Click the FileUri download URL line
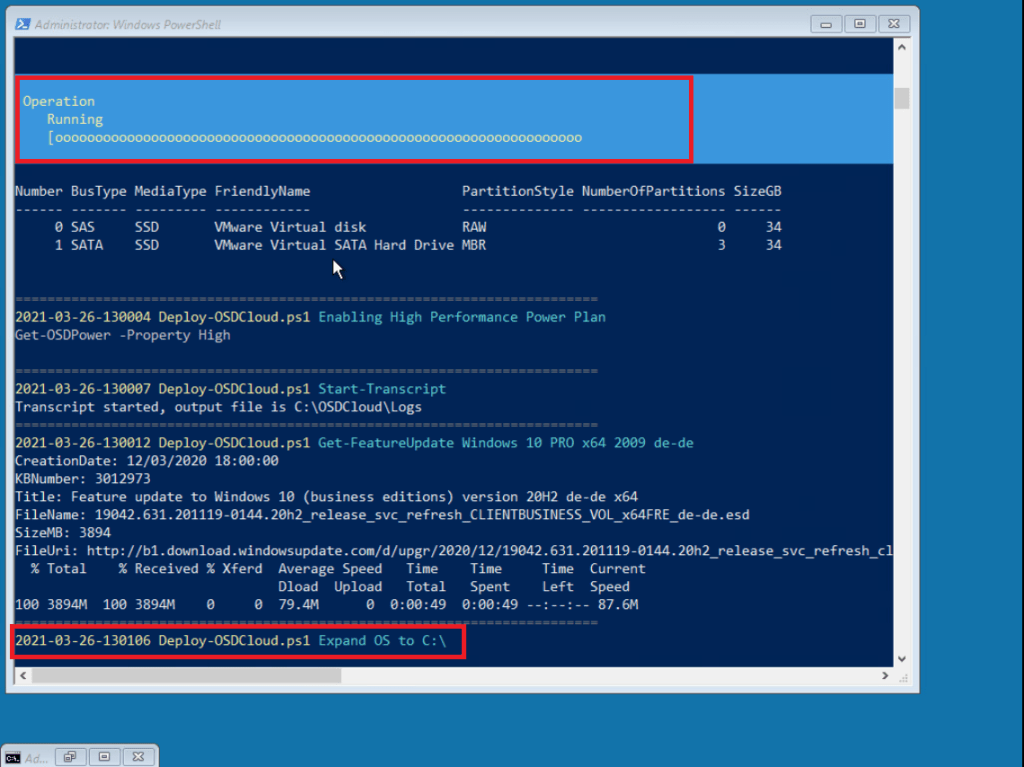The height and width of the screenshot is (767, 1024). click(x=452, y=551)
